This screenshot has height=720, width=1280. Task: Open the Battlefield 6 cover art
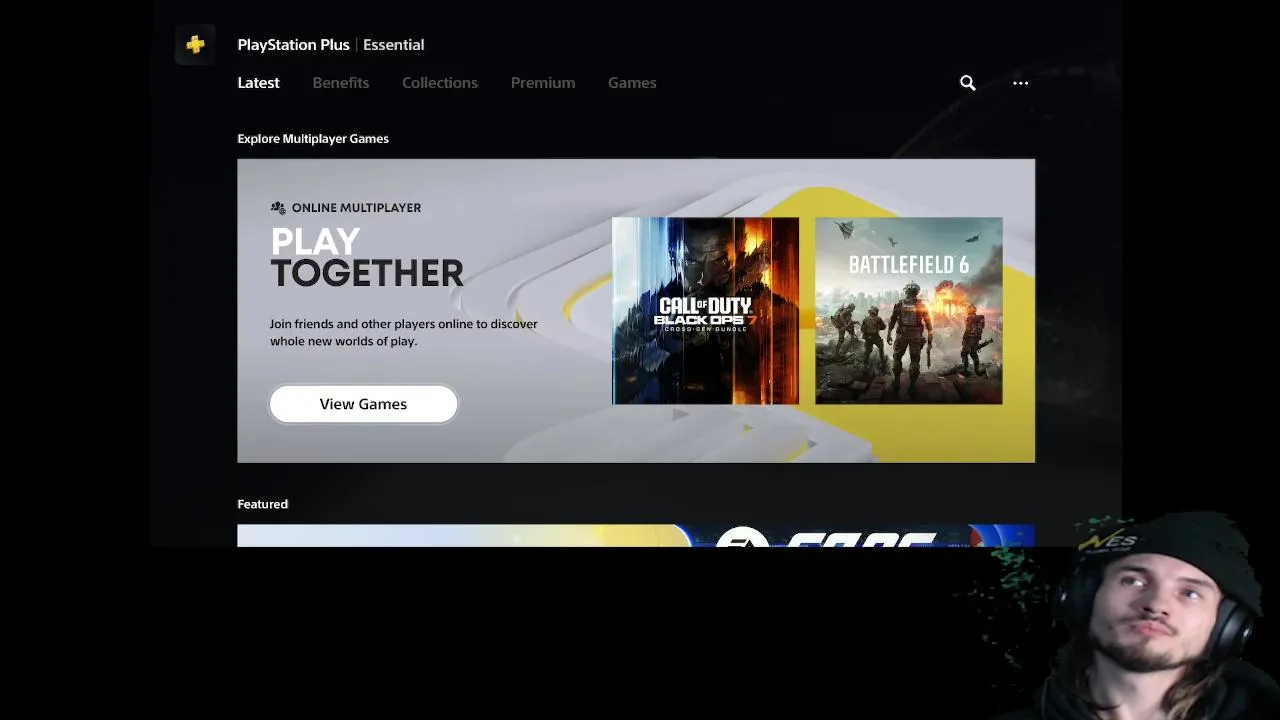[x=909, y=311]
